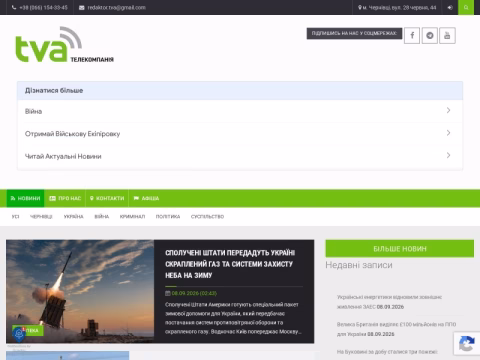Click the reCAPTCHA badge
The width and height of the screenshot is (480, 360).
click(x=467, y=344)
